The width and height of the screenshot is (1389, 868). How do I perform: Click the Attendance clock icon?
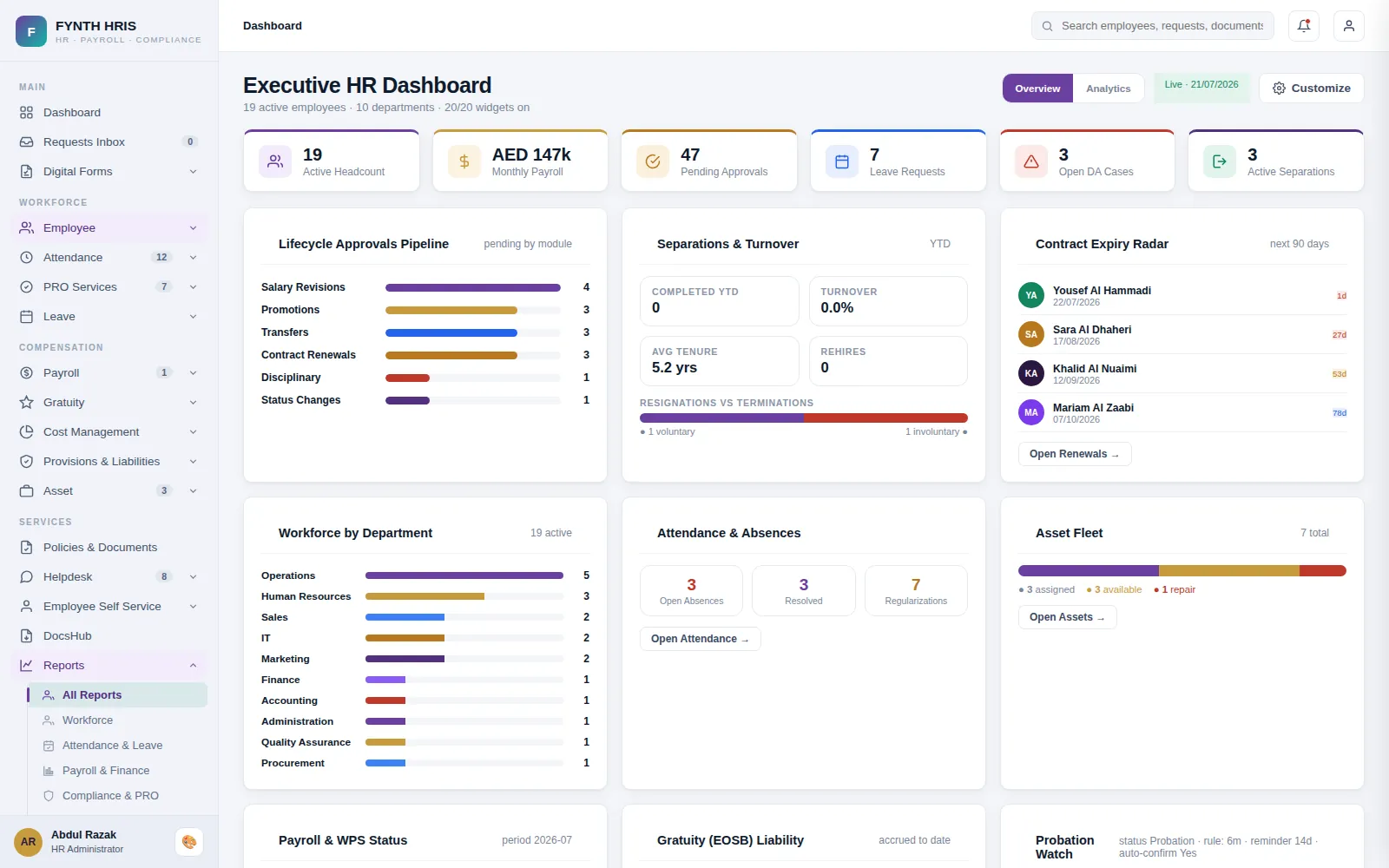tap(27, 258)
